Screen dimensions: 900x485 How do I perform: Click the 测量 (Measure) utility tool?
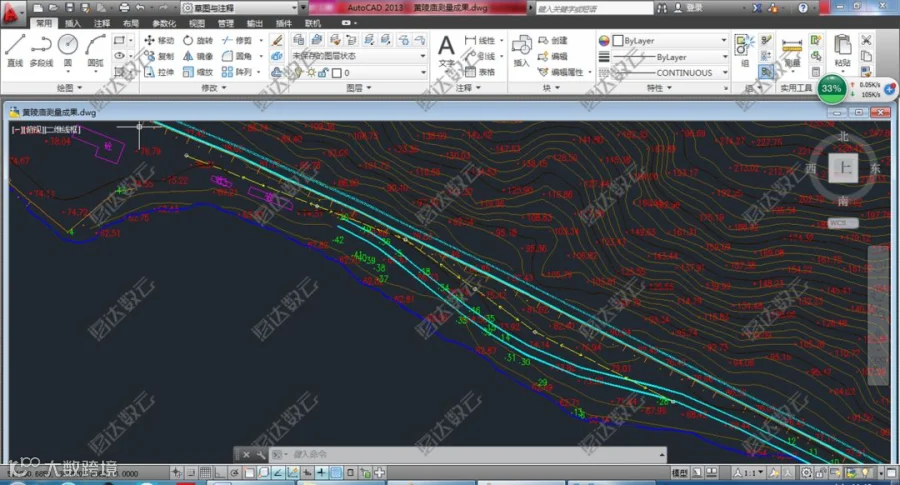pos(792,52)
